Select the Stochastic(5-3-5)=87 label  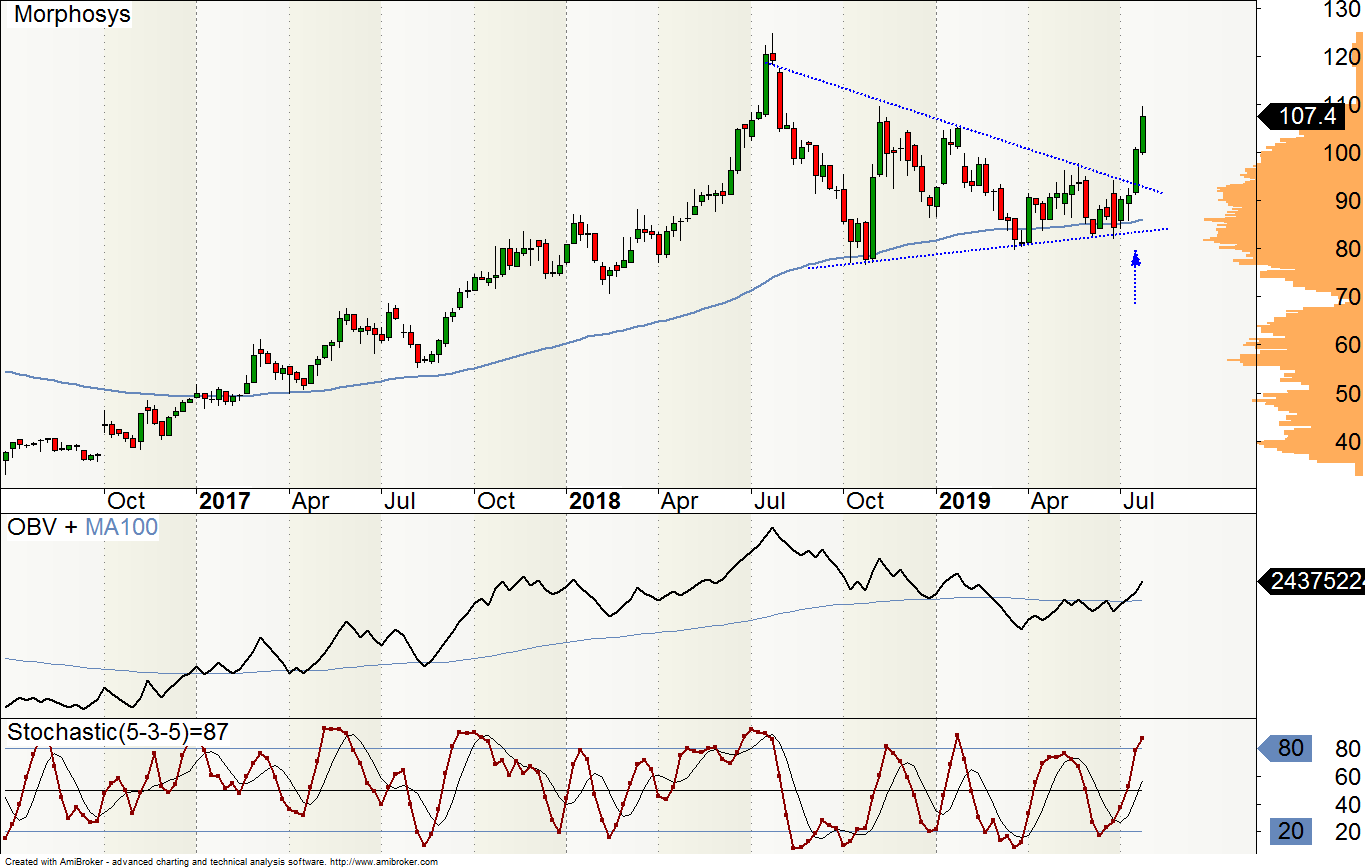pyautogui.click(x=118, y=732)
